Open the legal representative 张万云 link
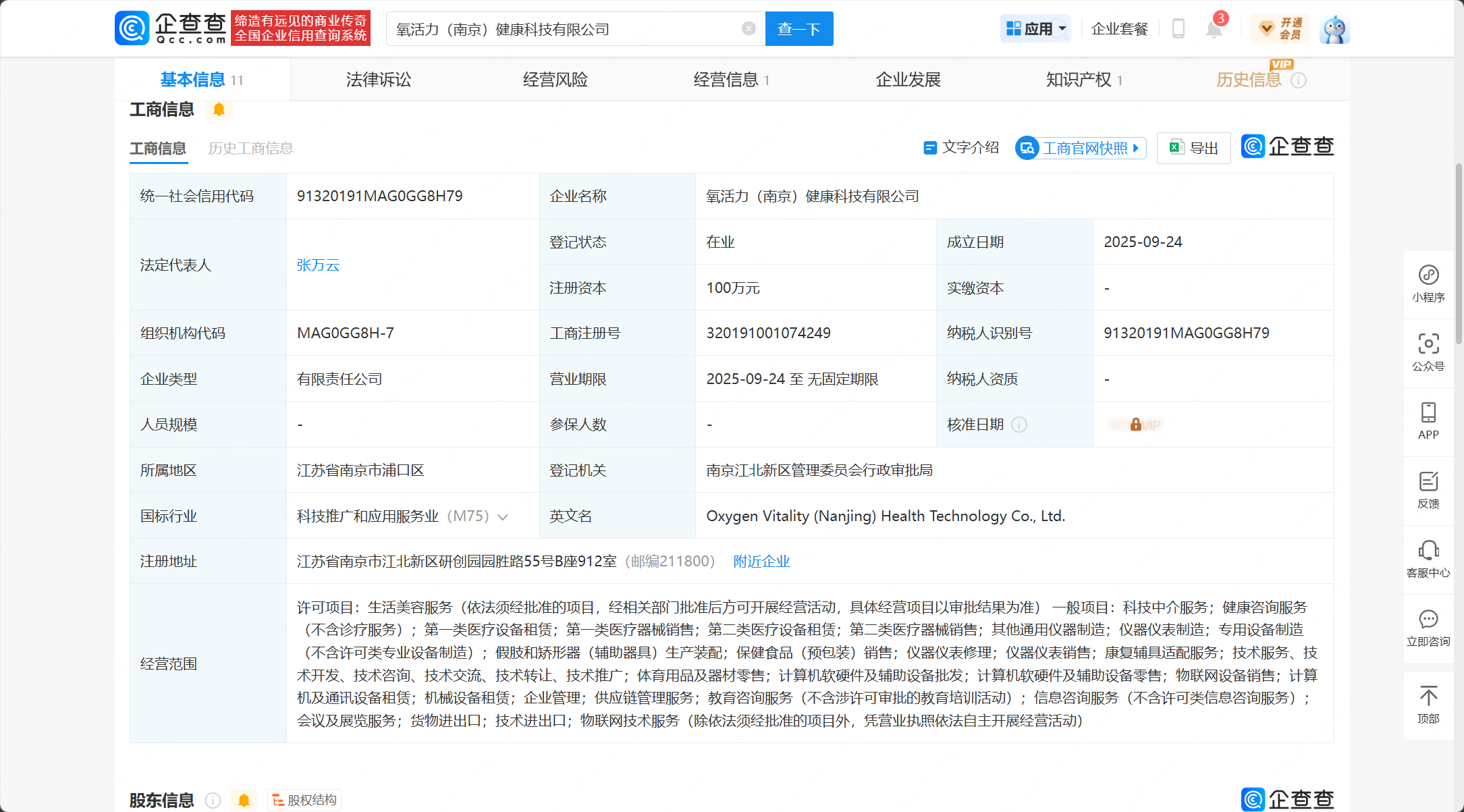Screen dimensions: 1464x812 (318, 265)
